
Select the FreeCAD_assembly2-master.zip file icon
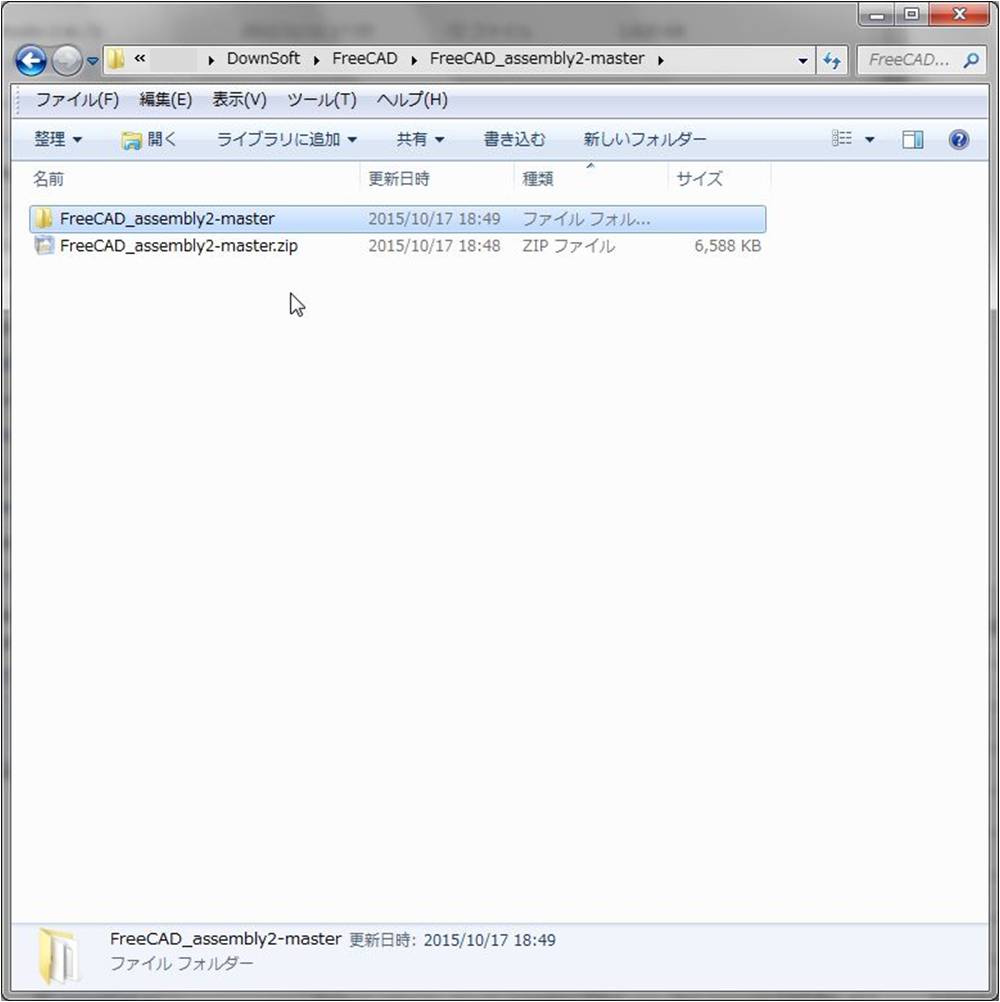click(x=44, y=245)
